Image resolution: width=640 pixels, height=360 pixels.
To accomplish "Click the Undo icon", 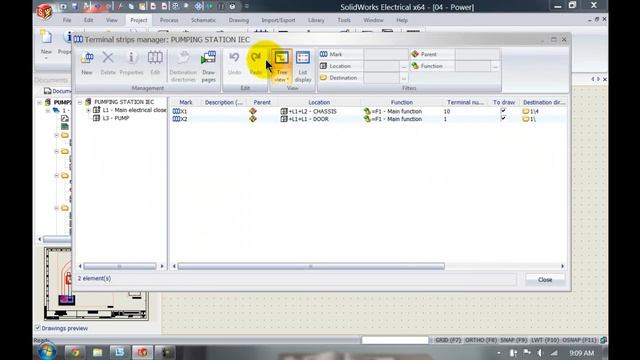I will [234, 62].
